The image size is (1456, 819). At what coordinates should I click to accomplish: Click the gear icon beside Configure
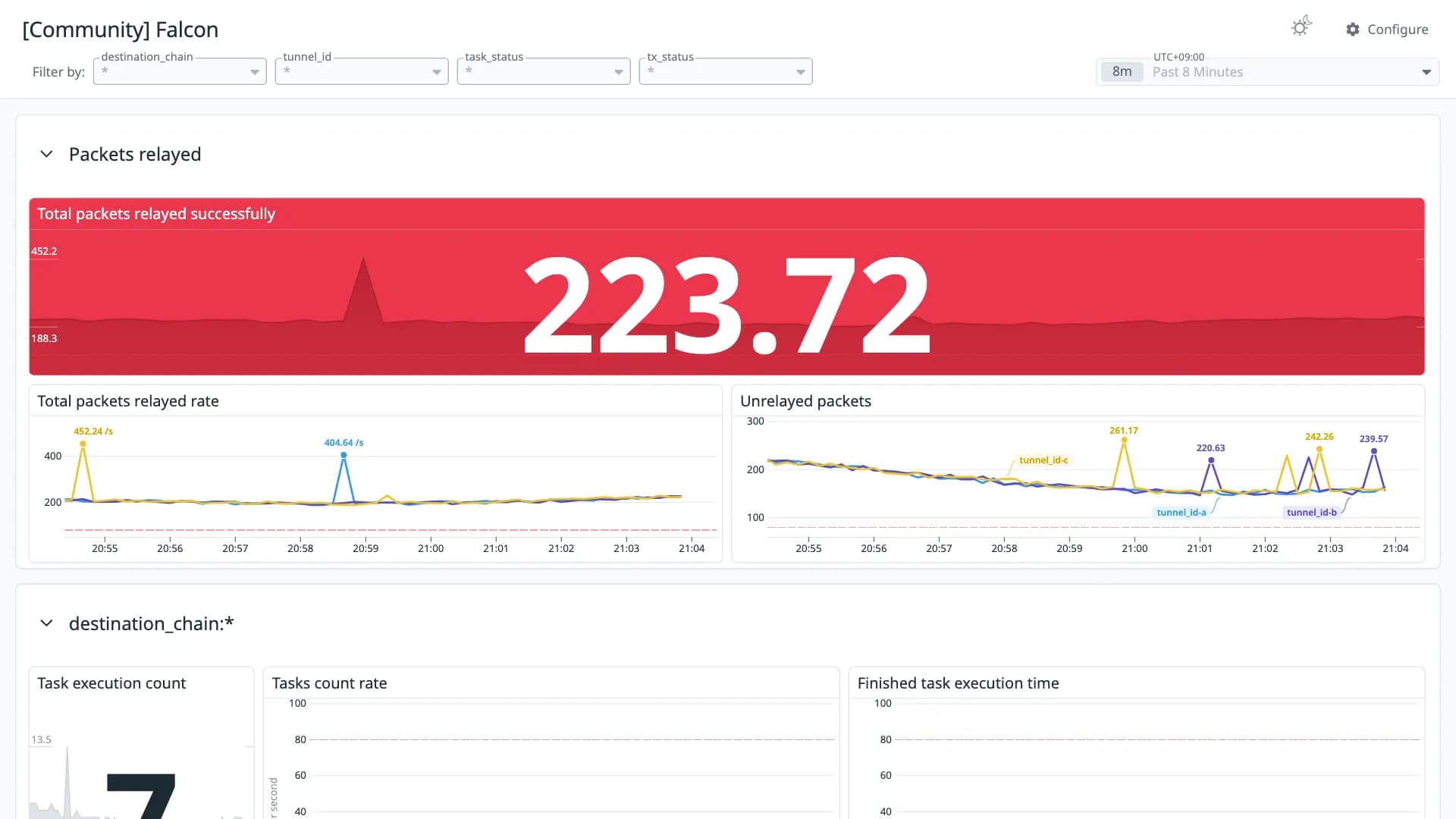click(x=1353, y=29)
